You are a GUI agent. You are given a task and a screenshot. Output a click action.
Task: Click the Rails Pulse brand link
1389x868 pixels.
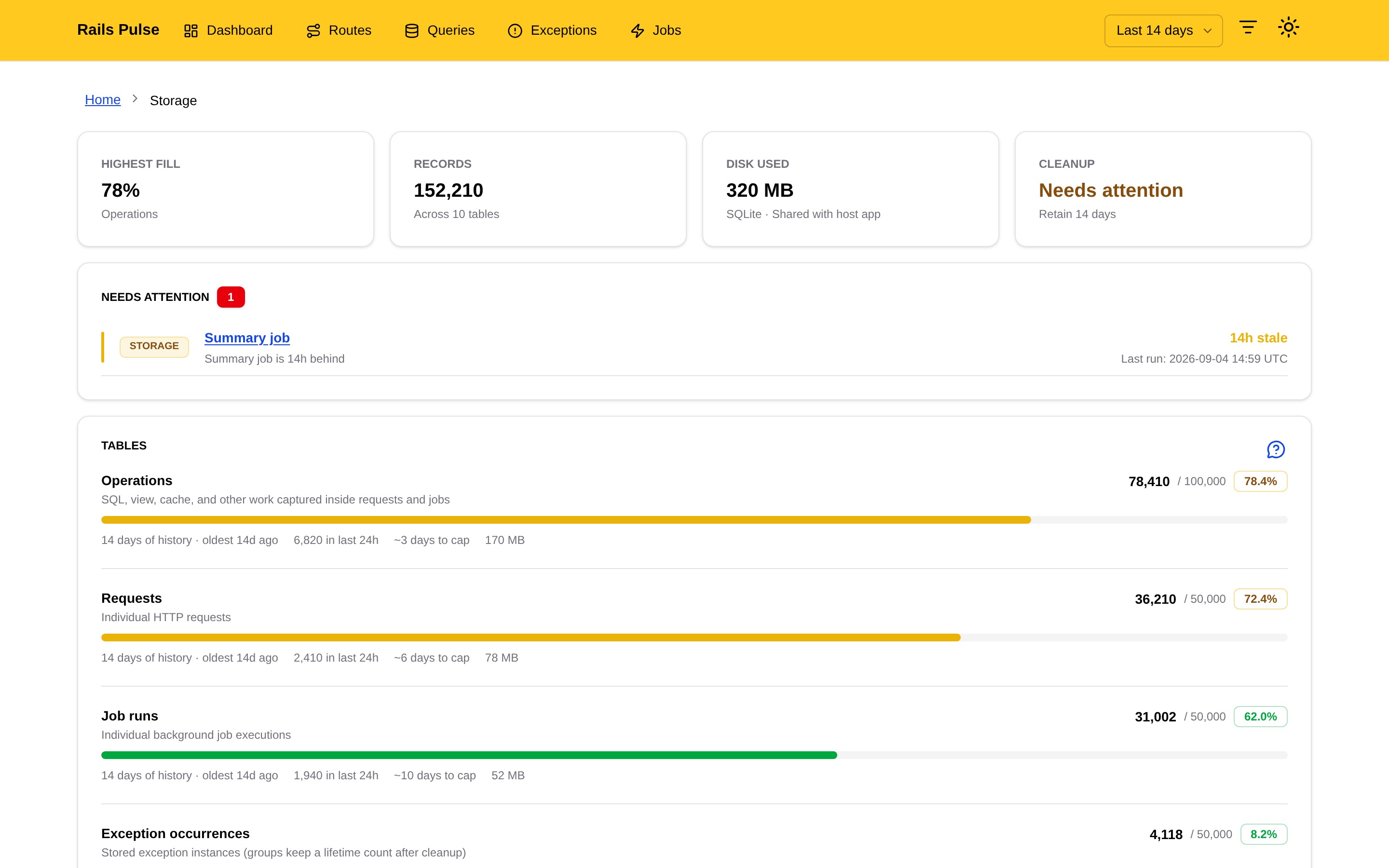coord(118,30)
